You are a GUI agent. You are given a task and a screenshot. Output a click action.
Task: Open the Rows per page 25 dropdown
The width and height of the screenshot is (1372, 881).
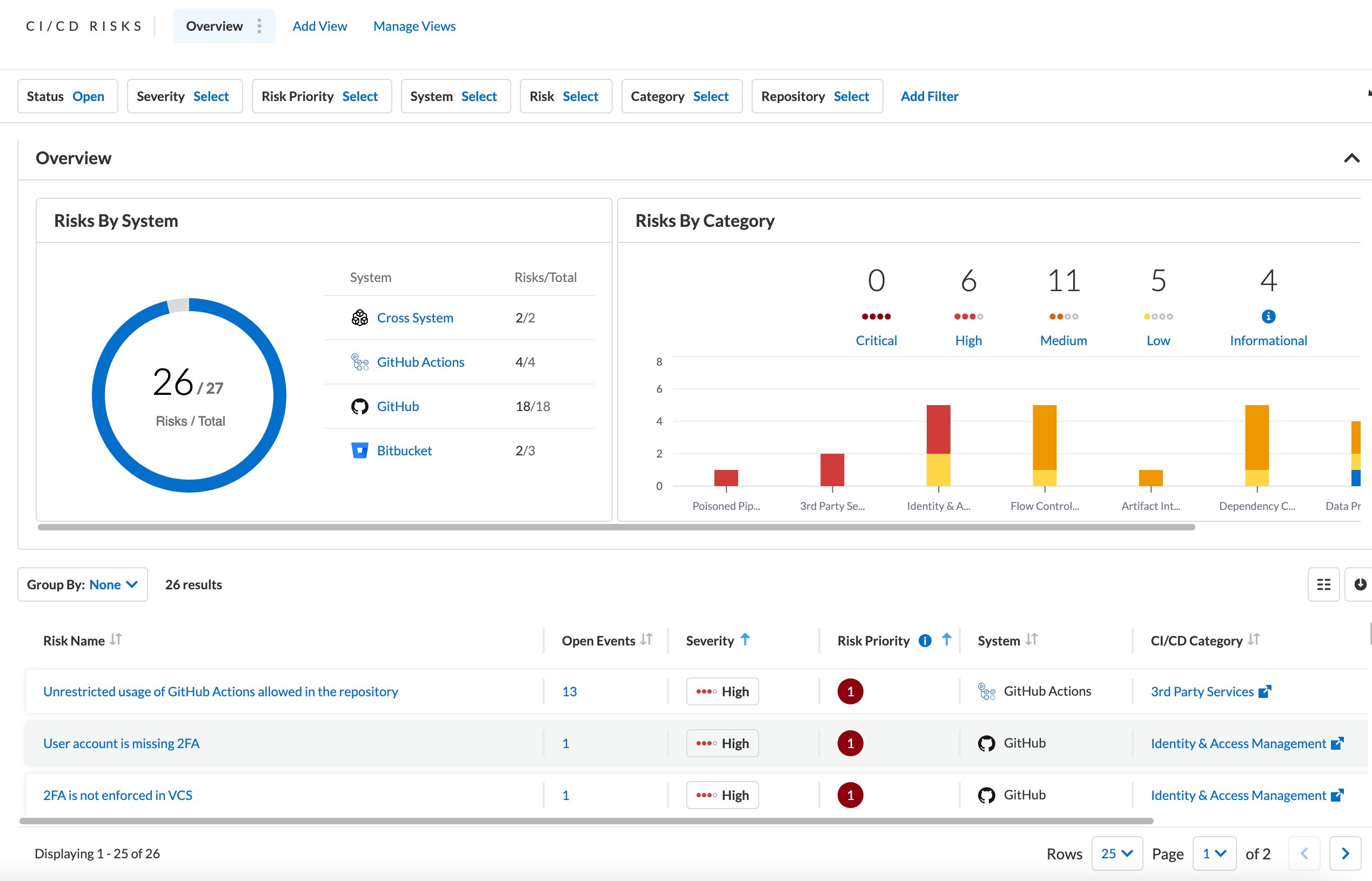[x=1116, y=853]
